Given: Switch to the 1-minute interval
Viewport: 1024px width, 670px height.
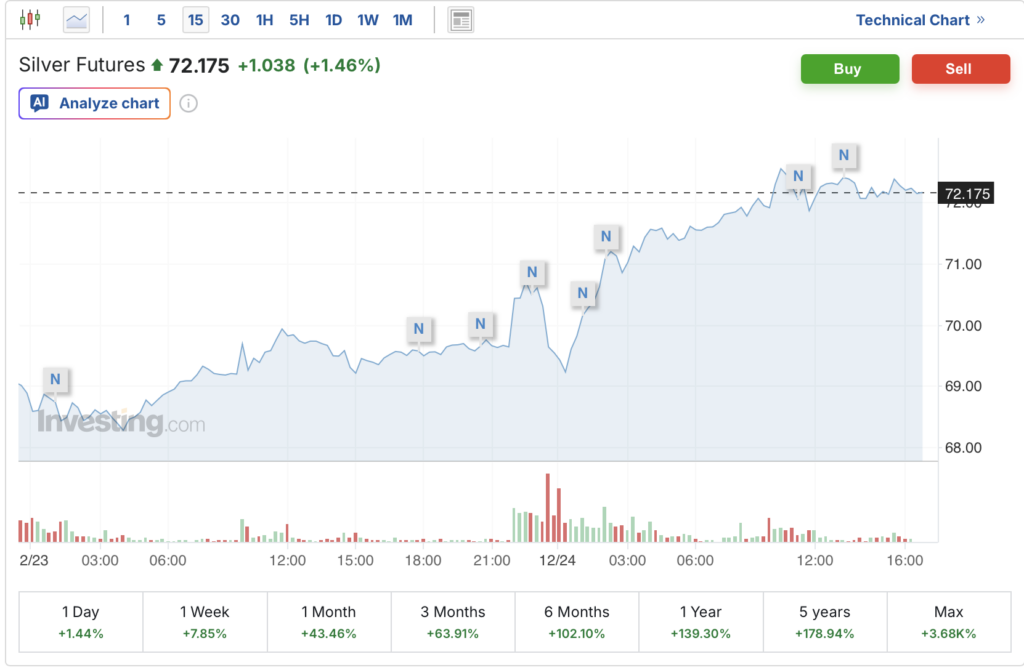Looking at the screenshot, I should pyautogui.click(x=127, y=20).
